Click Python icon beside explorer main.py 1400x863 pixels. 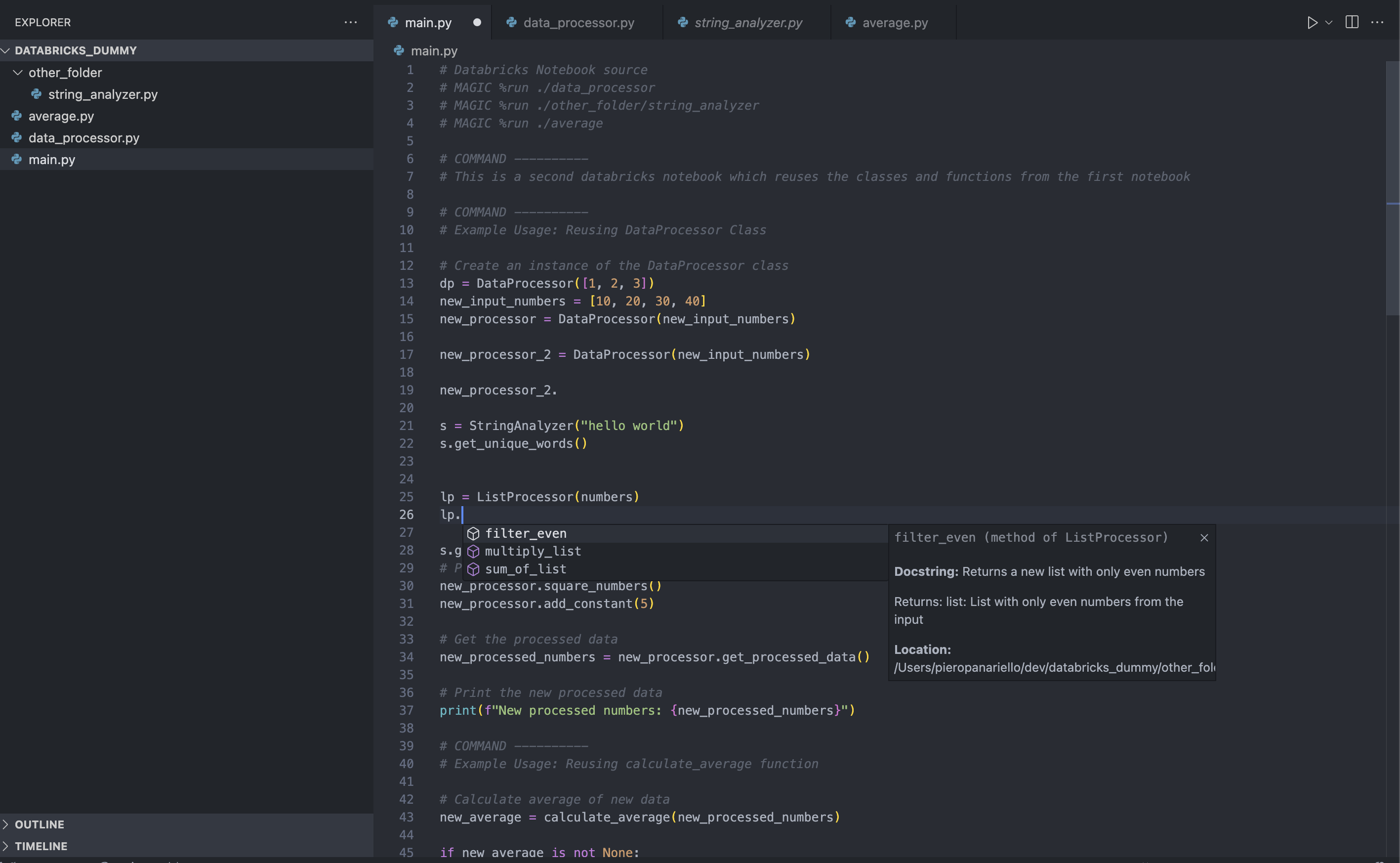pos(16,159)
